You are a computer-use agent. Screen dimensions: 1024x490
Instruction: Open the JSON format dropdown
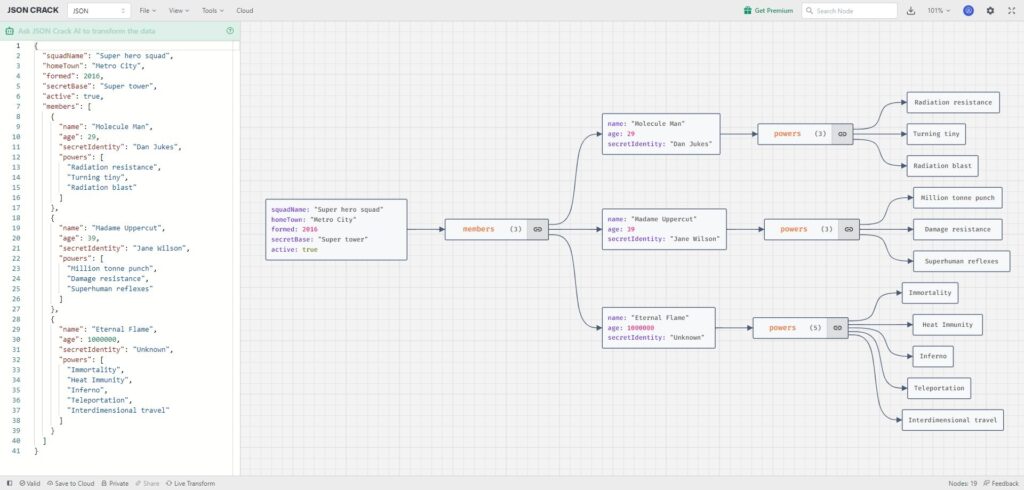click(x=99, y=10)
